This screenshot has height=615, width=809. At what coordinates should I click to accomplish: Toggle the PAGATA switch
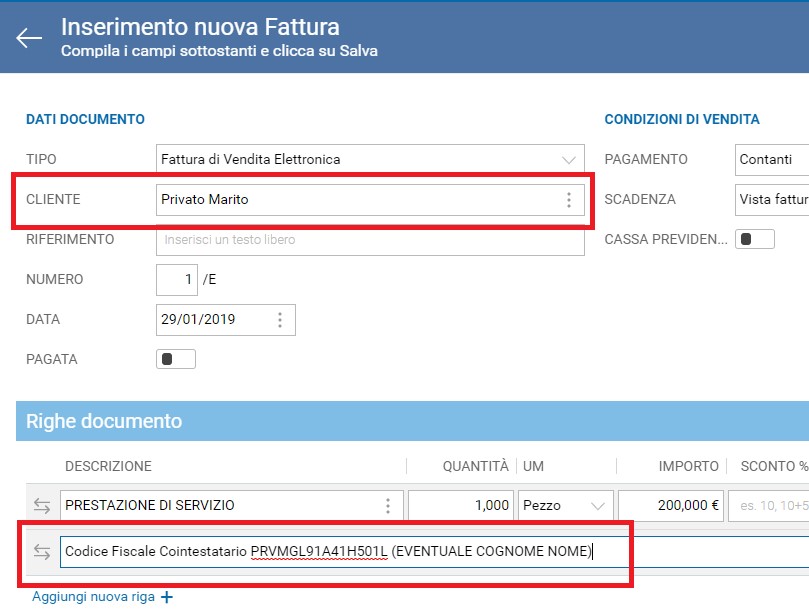(x=176, y=359)
